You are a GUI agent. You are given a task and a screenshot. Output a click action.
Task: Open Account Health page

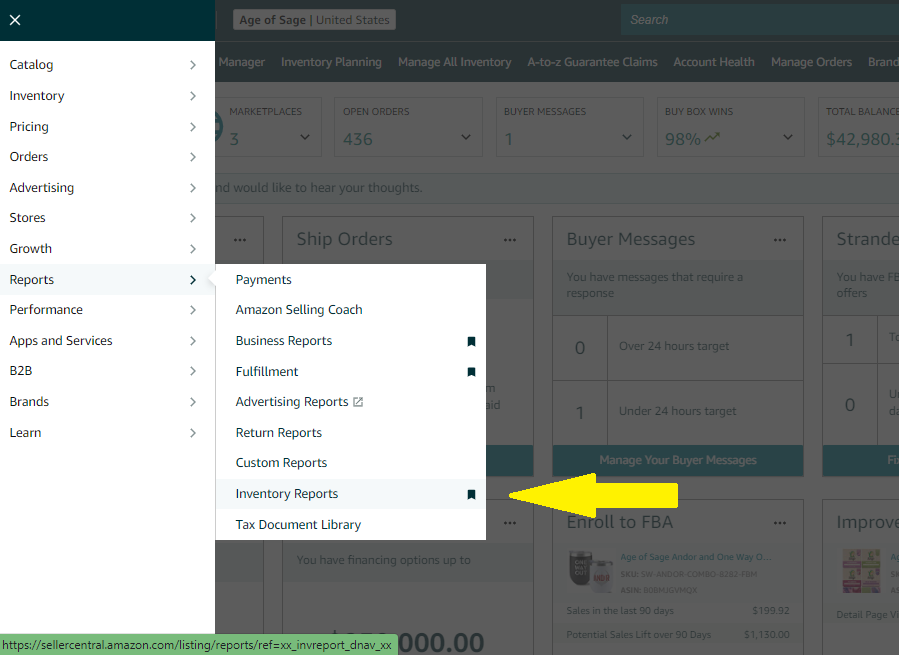tap(714, 62)
